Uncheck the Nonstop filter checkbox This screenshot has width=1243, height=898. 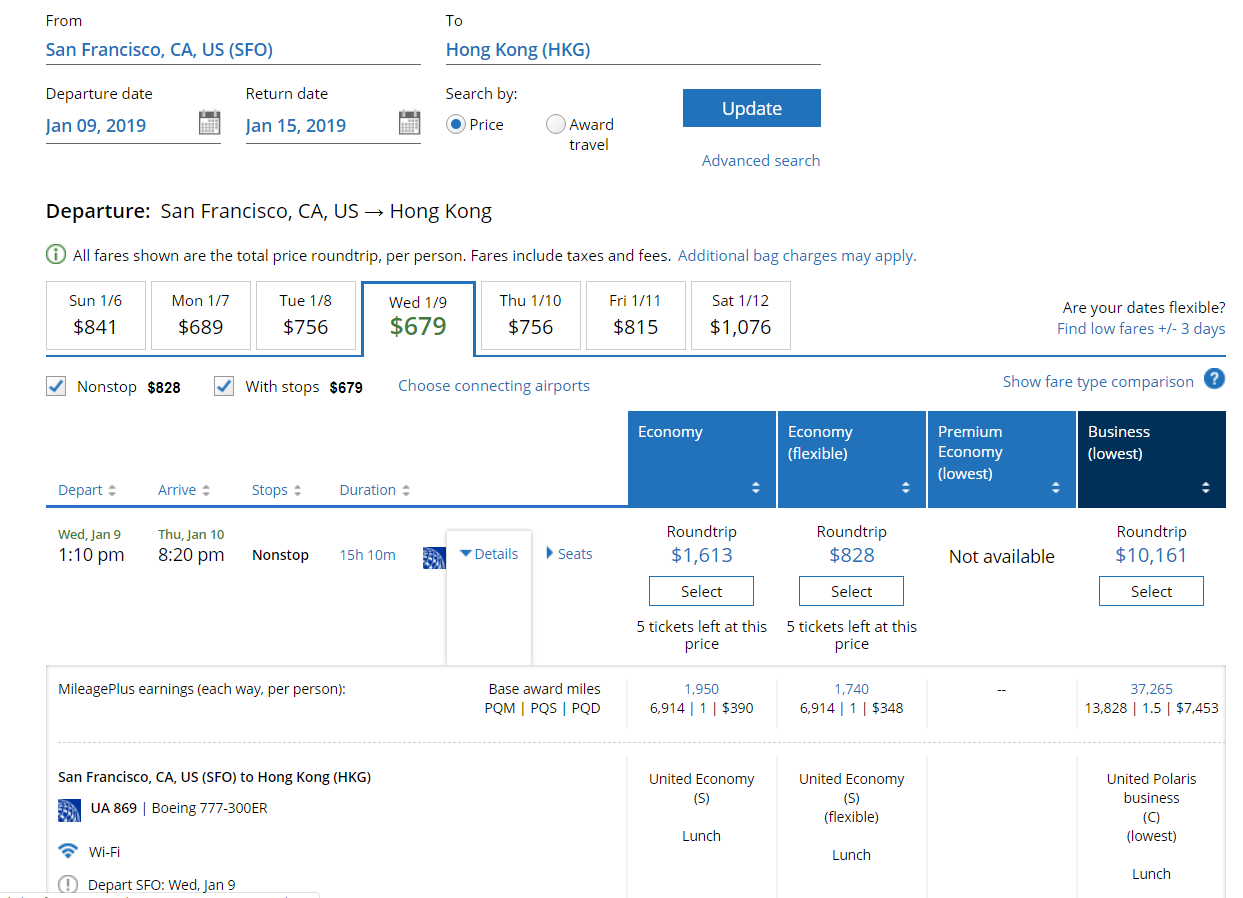57,386
